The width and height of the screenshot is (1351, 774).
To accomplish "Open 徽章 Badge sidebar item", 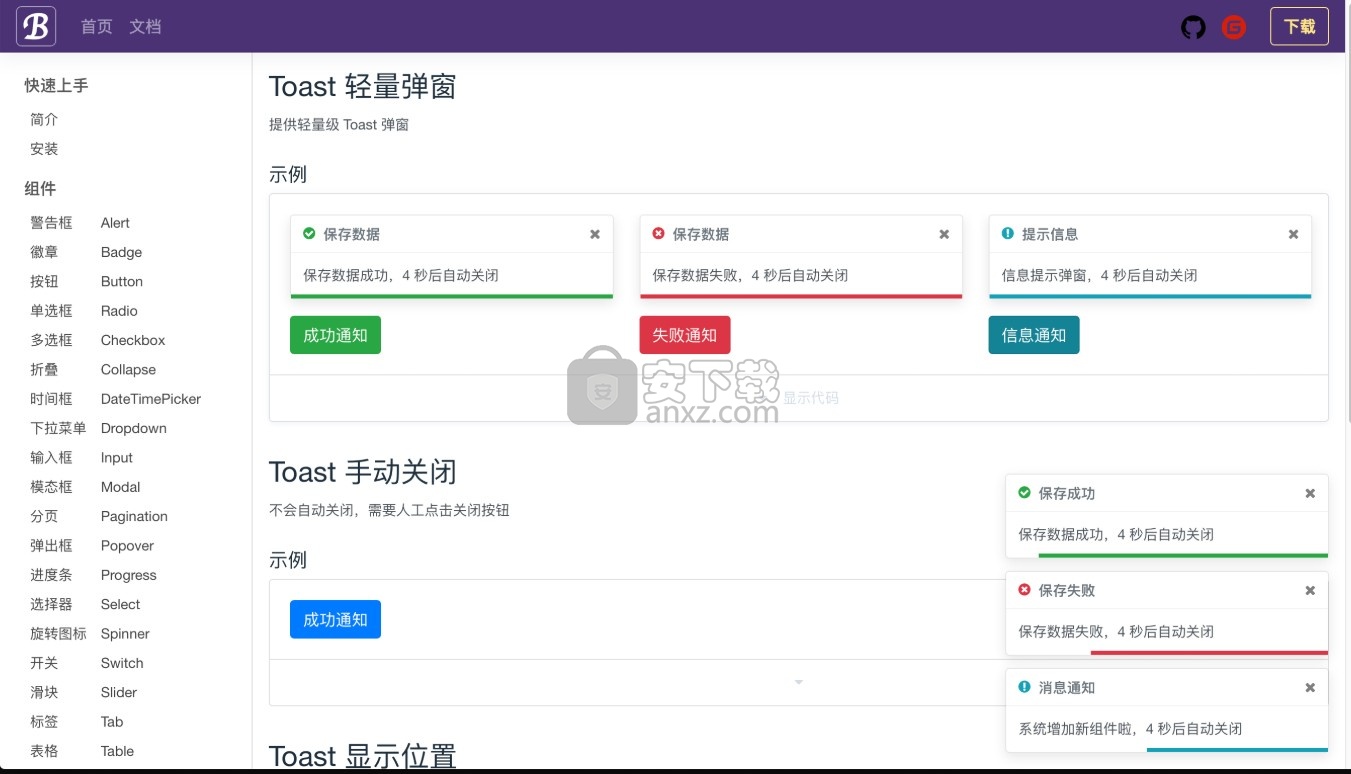I will click(86, 252).
